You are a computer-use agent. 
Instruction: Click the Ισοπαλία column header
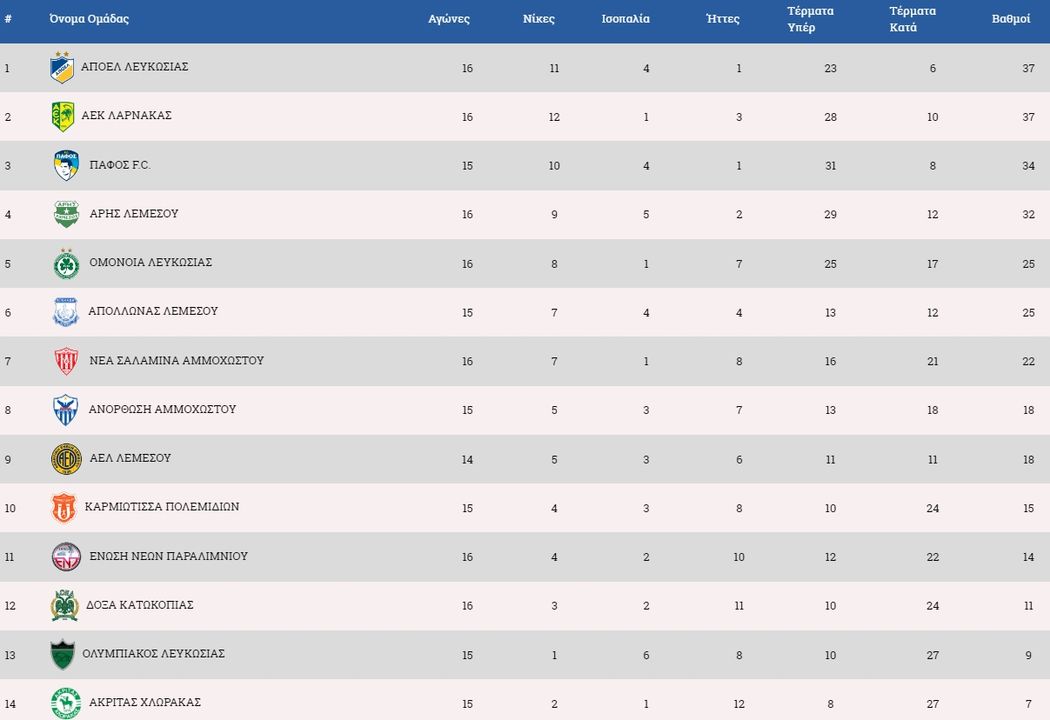[x=625, y=19]
